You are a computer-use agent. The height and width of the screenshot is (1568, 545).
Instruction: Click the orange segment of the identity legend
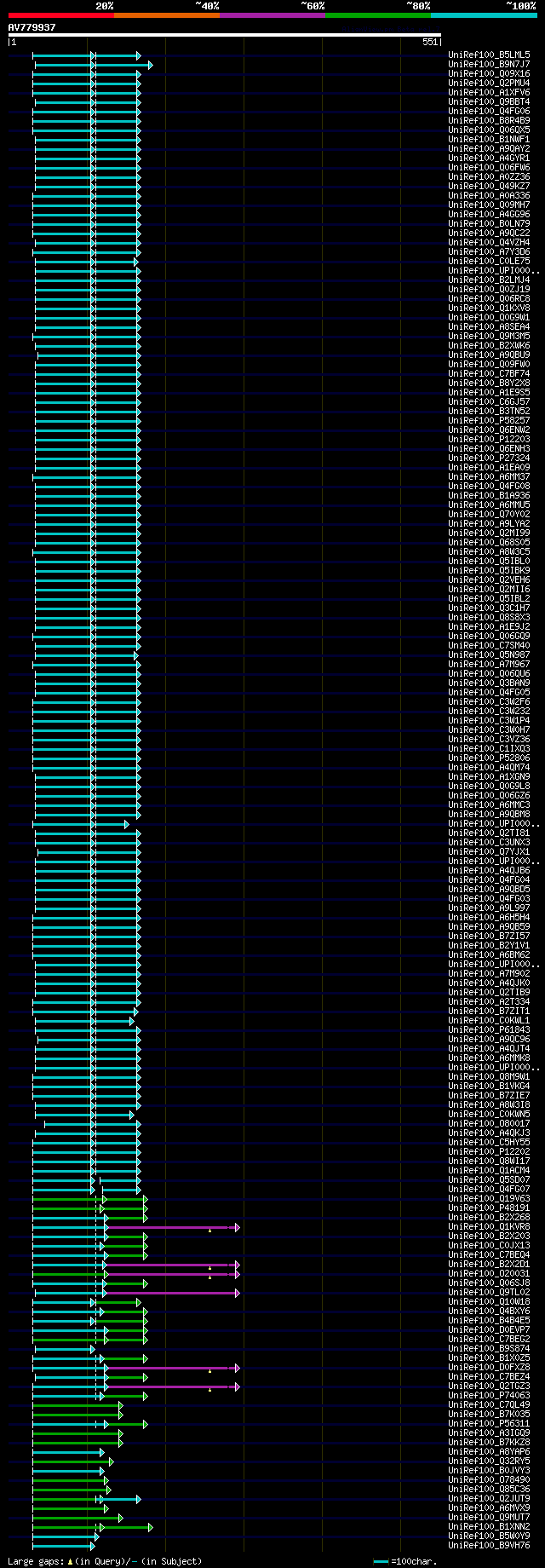(x=166, y=15)
